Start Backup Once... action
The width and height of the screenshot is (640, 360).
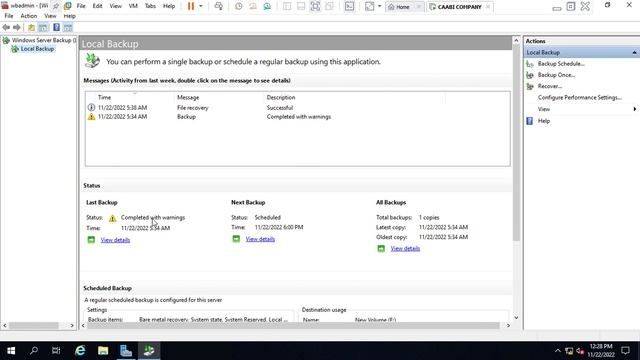point(556,75)
